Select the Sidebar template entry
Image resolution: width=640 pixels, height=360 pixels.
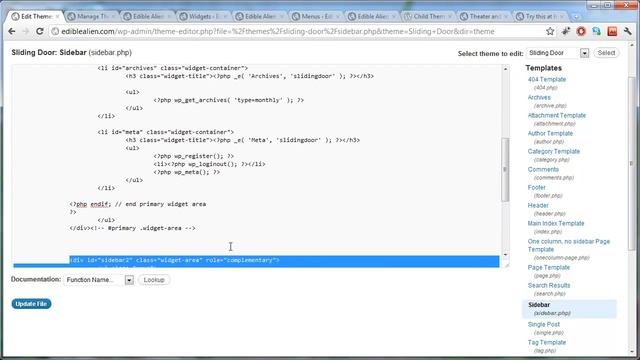(569, 309)
